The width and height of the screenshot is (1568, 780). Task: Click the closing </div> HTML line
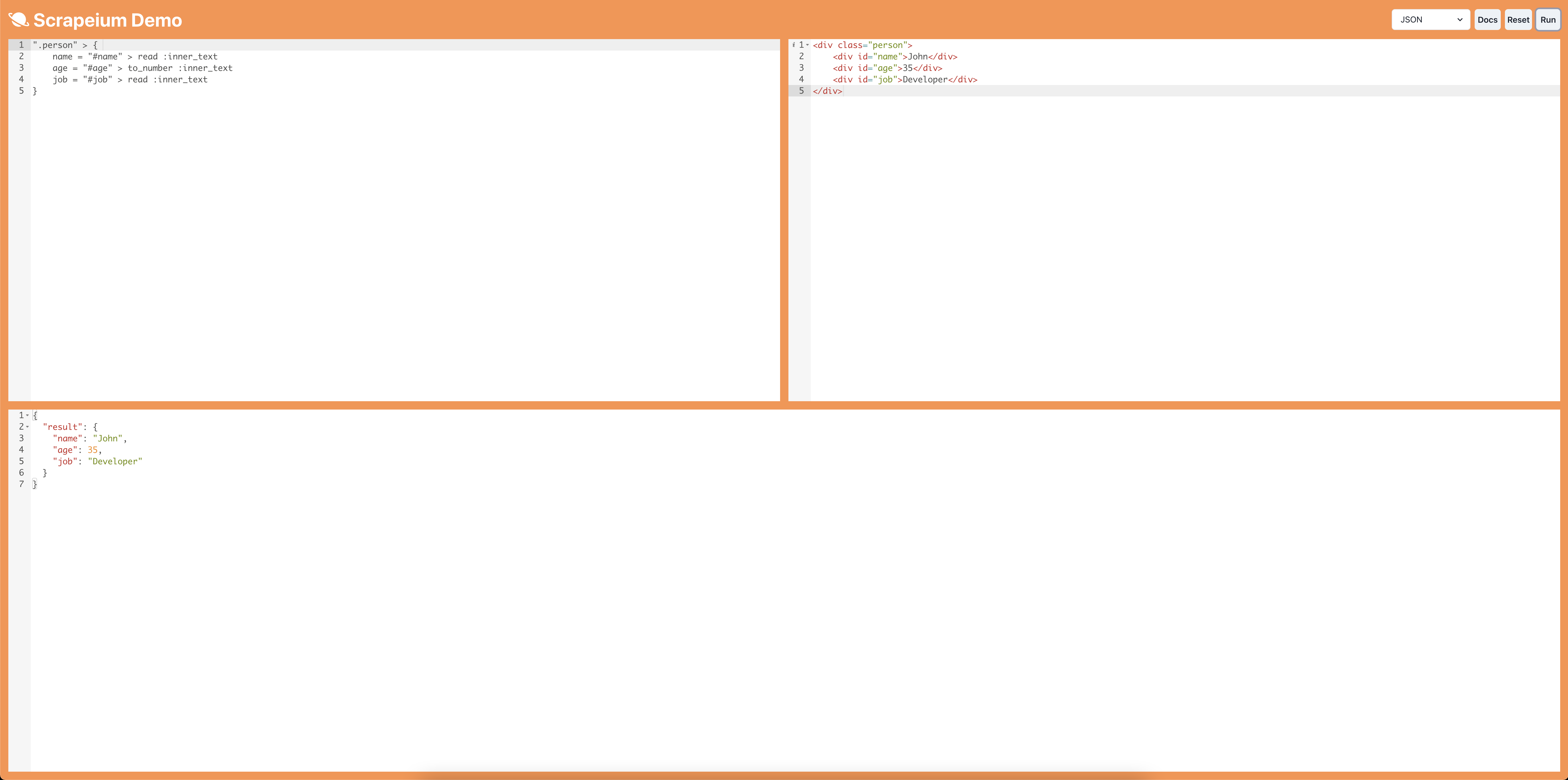828,91
